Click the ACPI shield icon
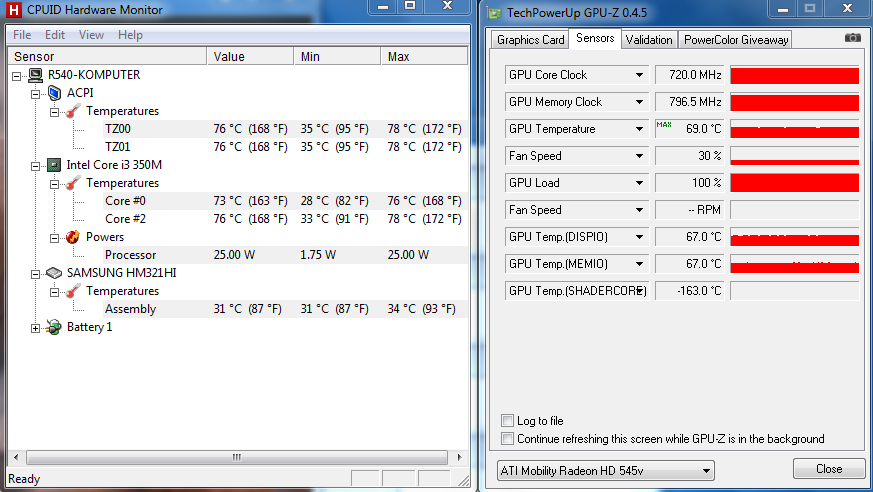Image resolution: width=873 pixels, height=492 pixels. tap(54, 93)
